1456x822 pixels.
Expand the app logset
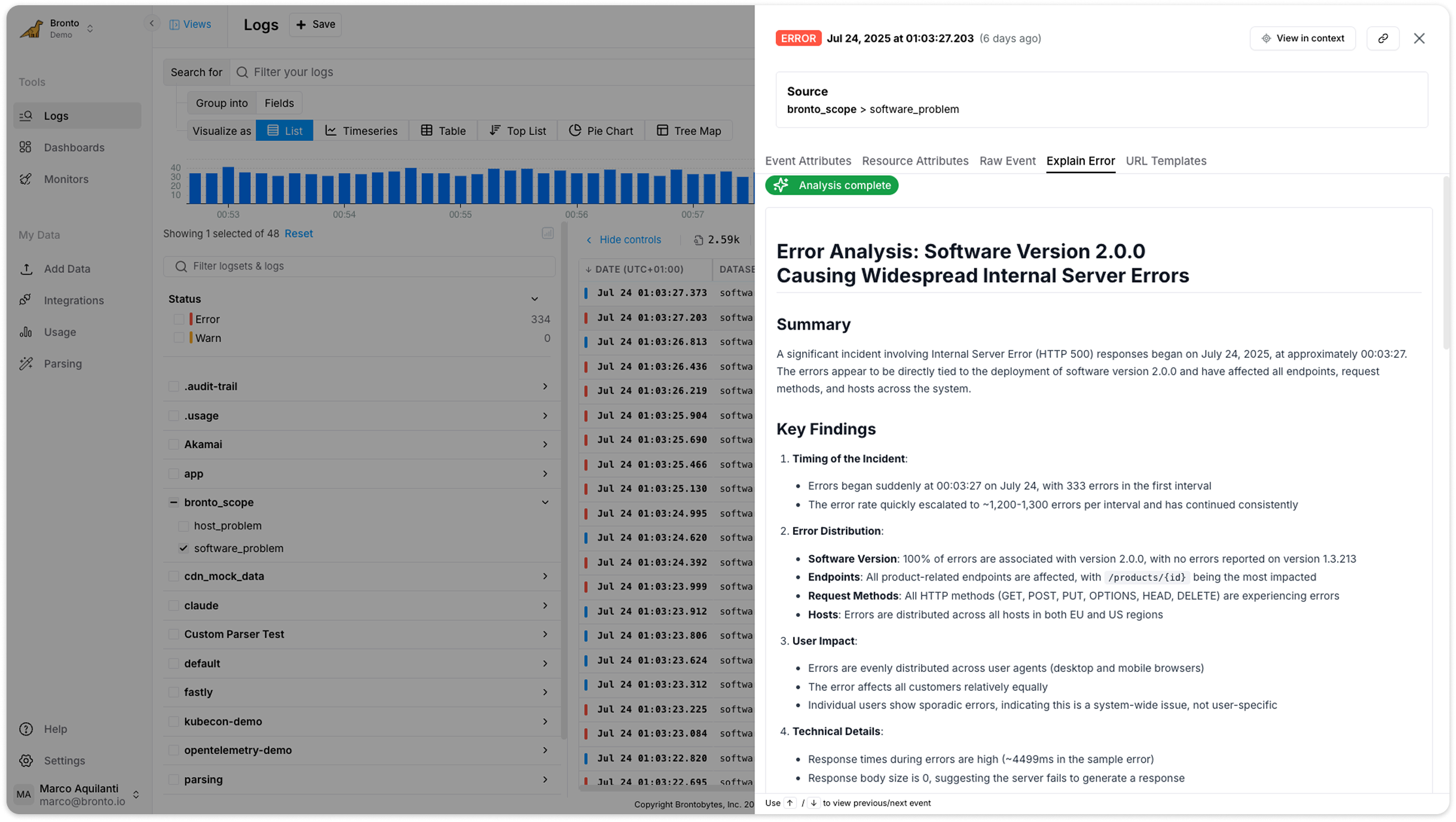pyautogui.click(x=545, y=474)
